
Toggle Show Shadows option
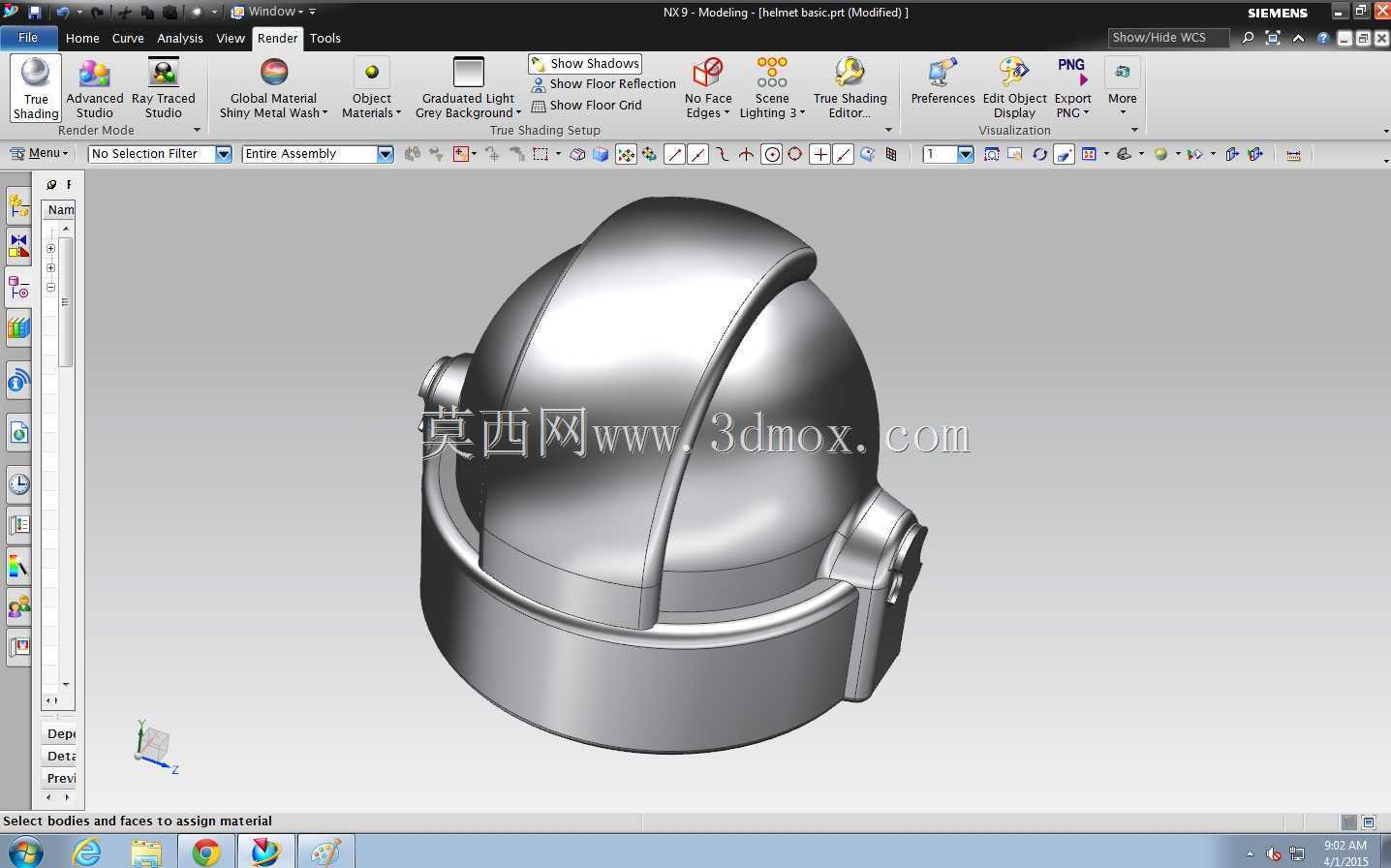(585, 63)
